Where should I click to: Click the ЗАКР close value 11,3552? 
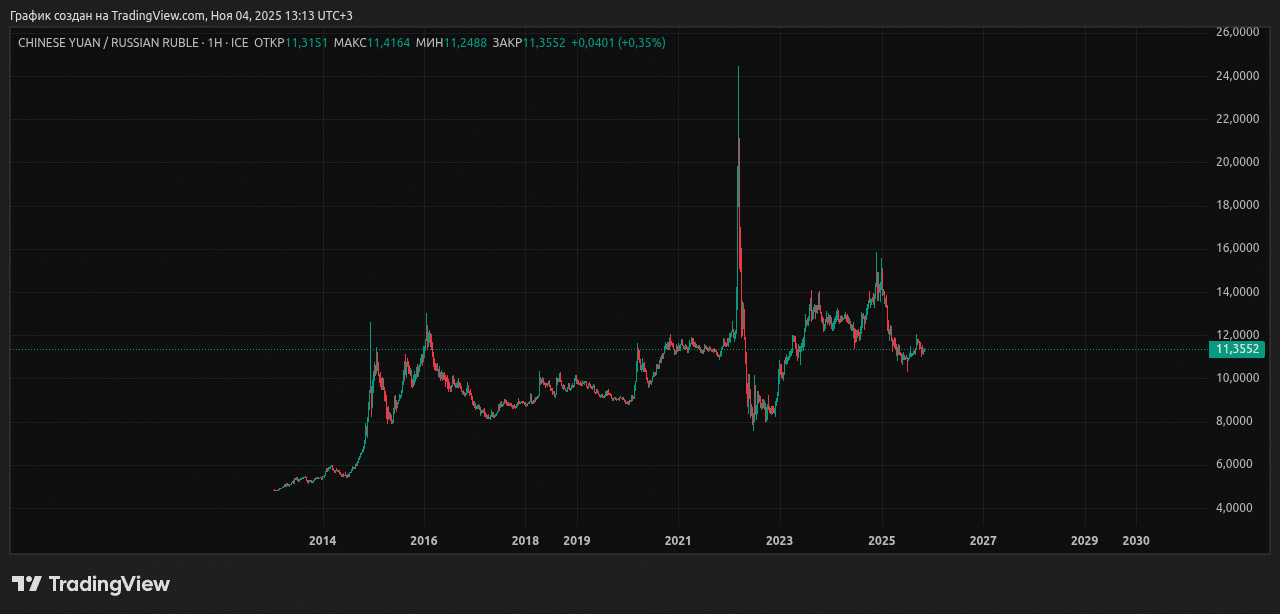click(x=544, y=43)
